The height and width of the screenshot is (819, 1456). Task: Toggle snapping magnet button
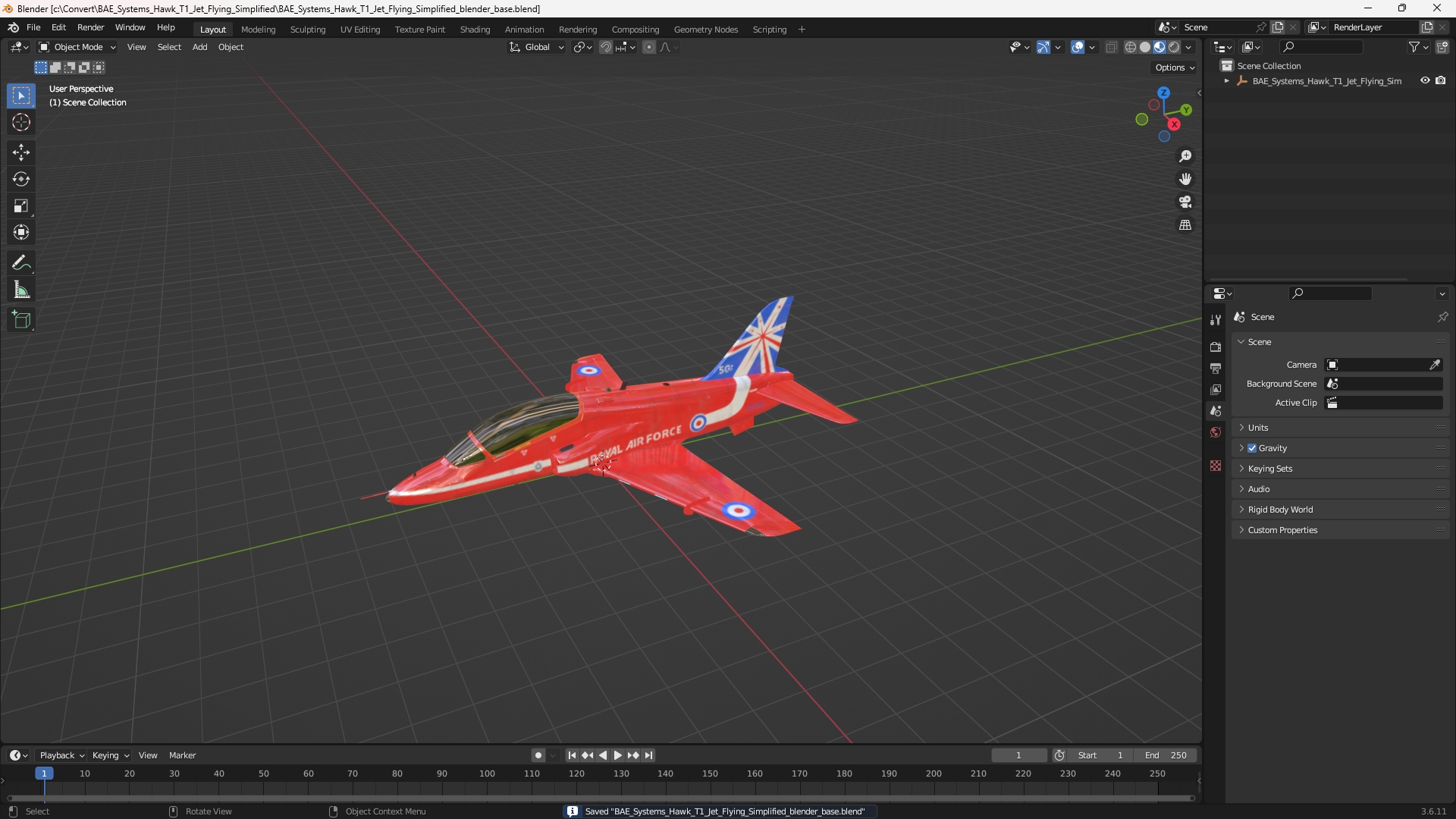point(606,47)
